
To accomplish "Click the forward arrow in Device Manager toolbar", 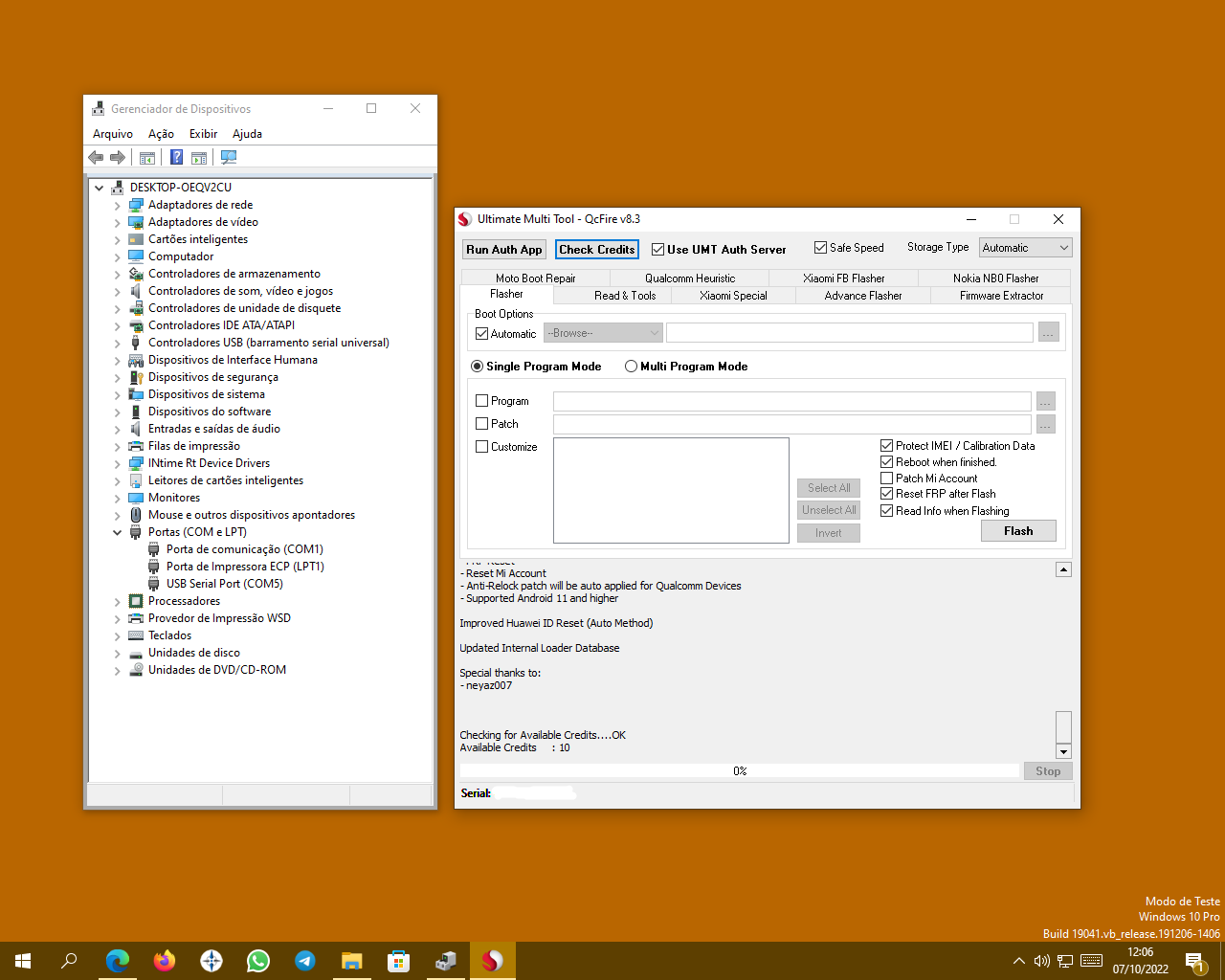I will (118, 157).
